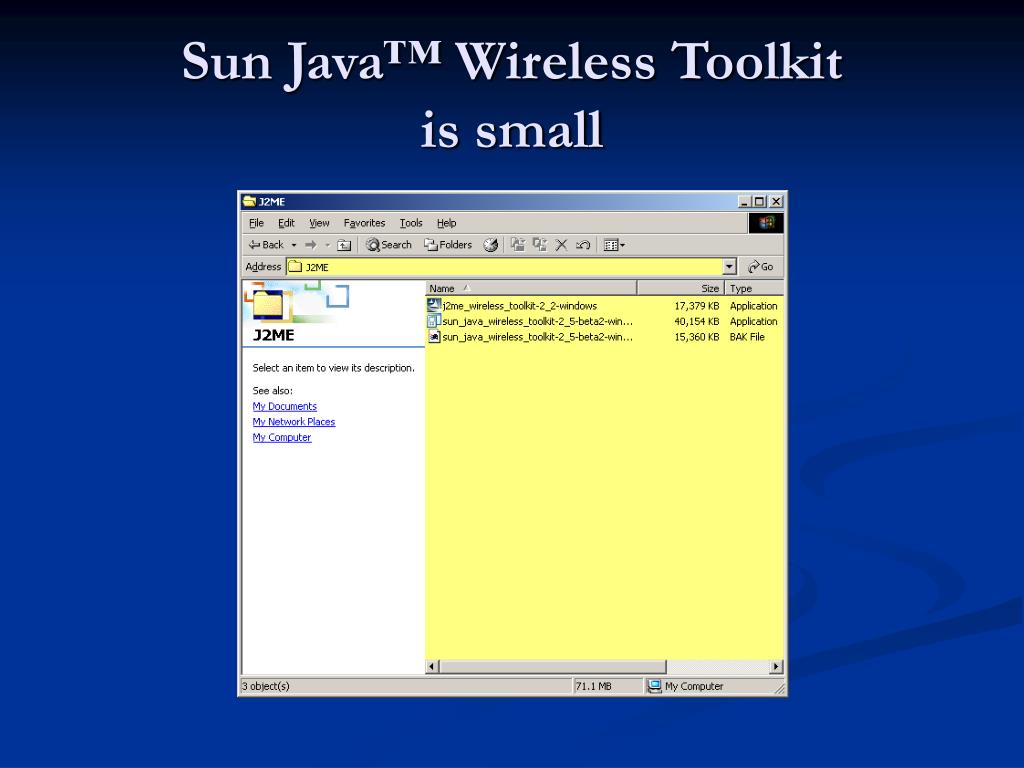Open the Search pane from toolbar
This screenshot has height=768, width=1024.
coord(389,245)
